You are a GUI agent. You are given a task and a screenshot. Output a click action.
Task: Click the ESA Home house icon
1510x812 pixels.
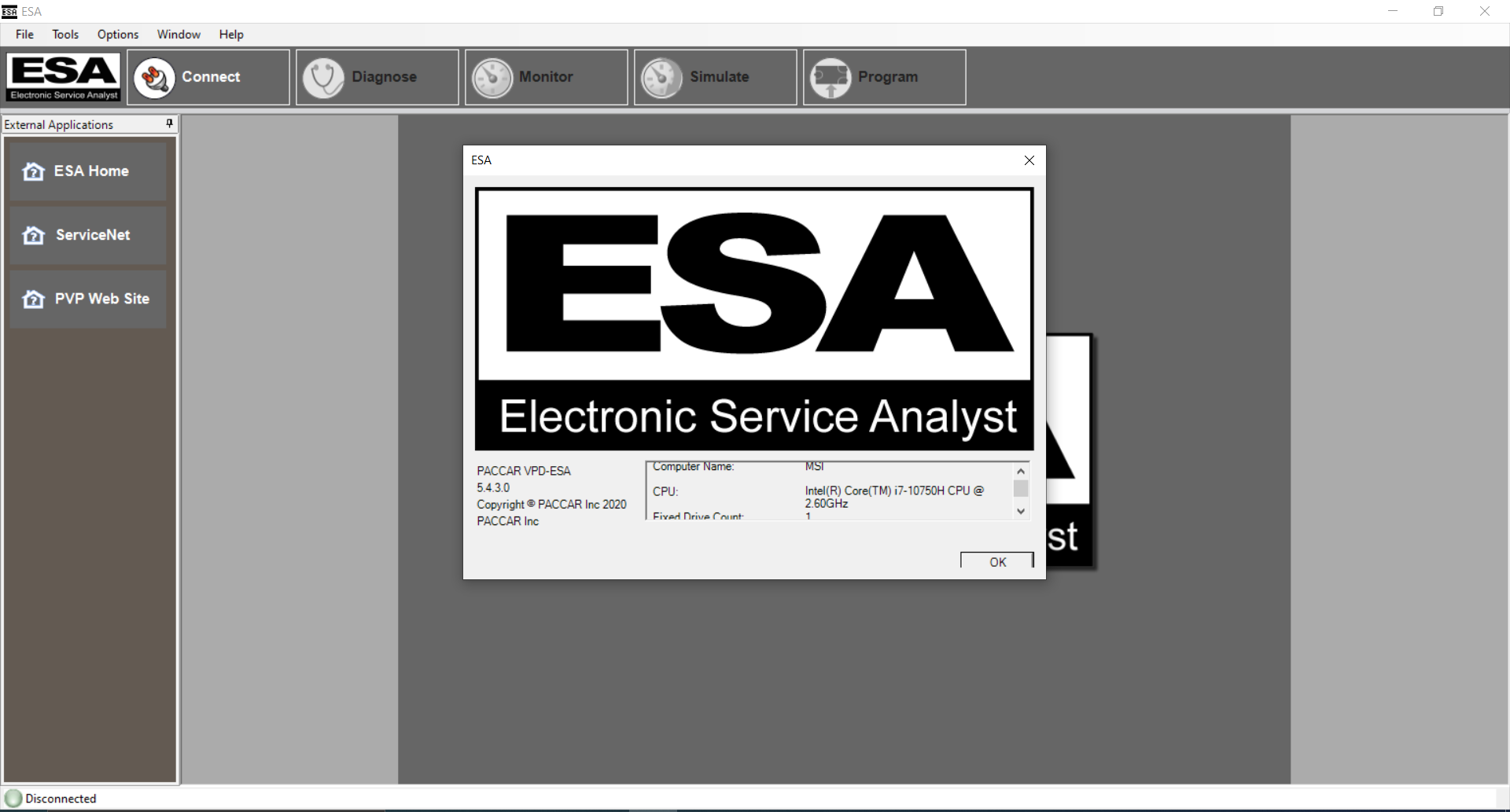point(33,171)
